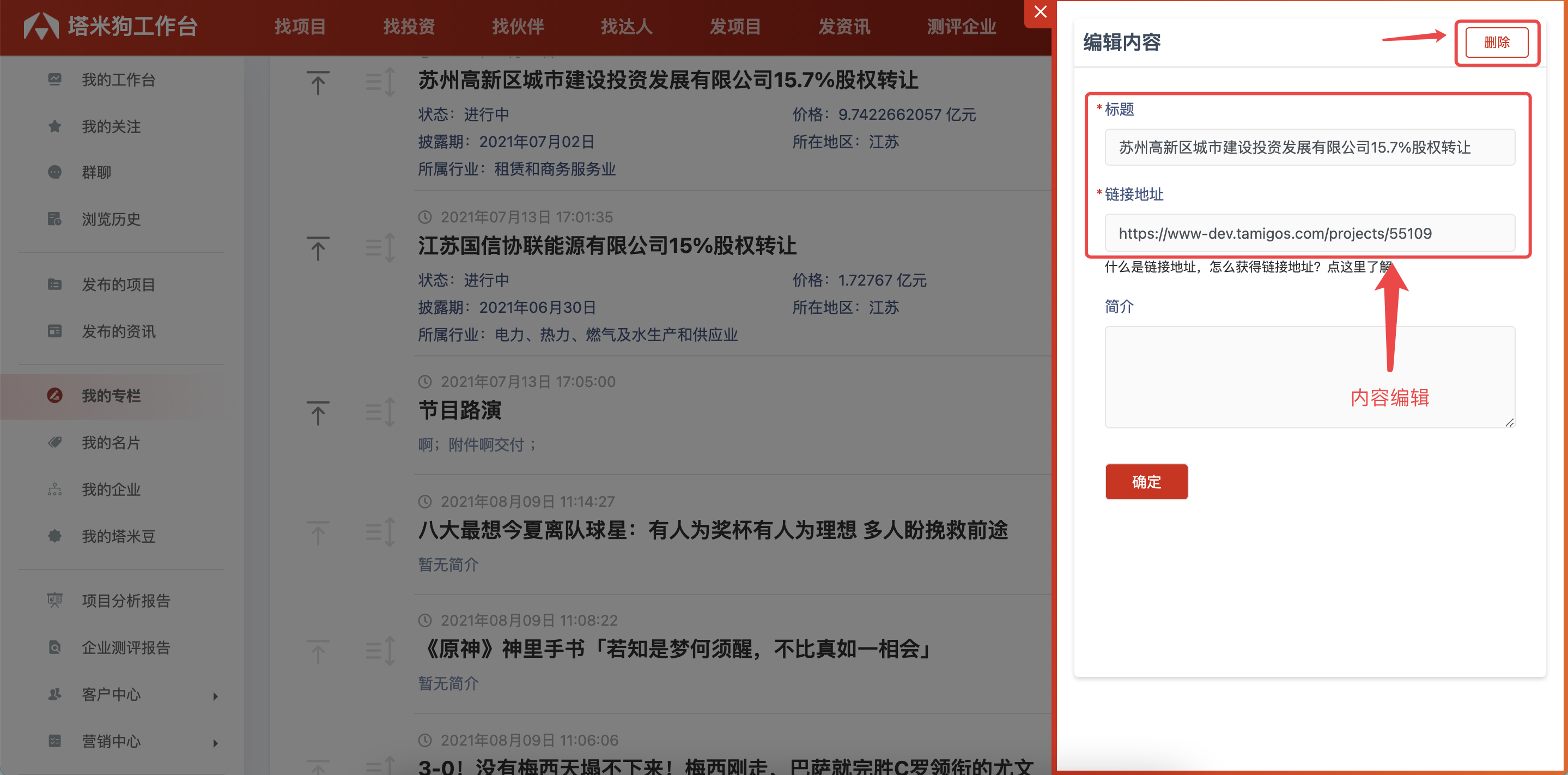The height and width of the screenshot is (775, 1568).
Task: Click the 客户中心 people icon
Action: [x=55, y=694]
